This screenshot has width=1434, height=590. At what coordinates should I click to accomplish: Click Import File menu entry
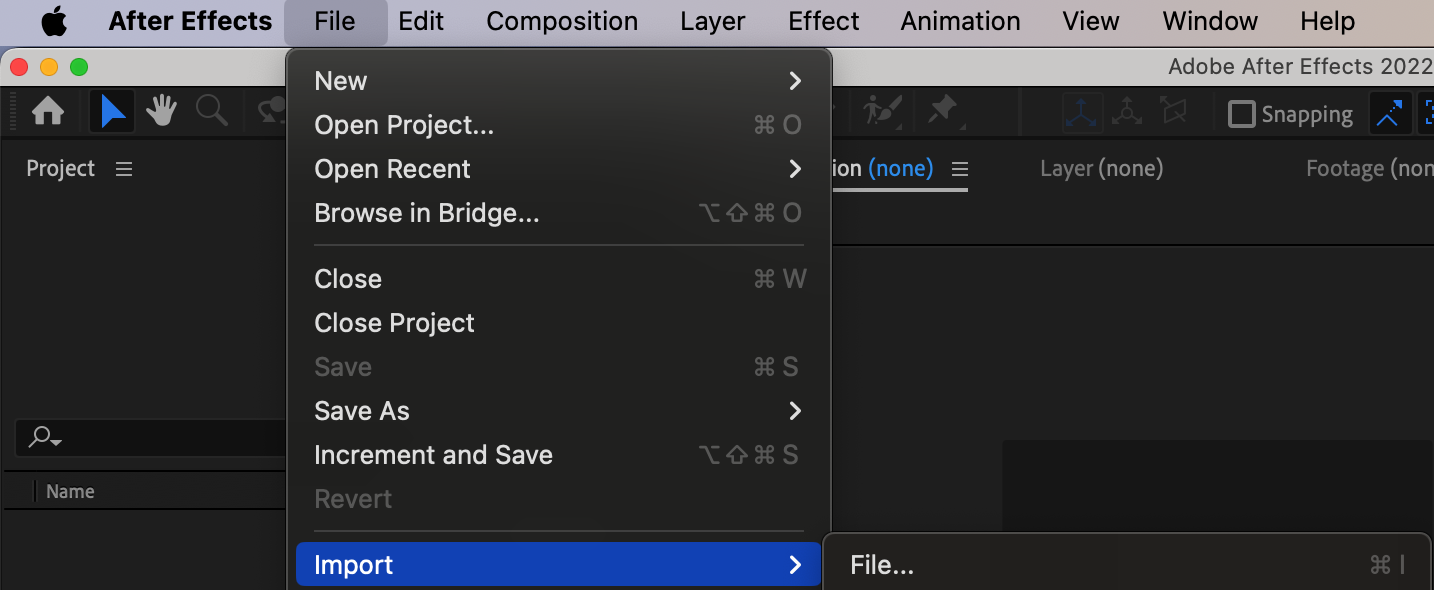pos(882,565)
